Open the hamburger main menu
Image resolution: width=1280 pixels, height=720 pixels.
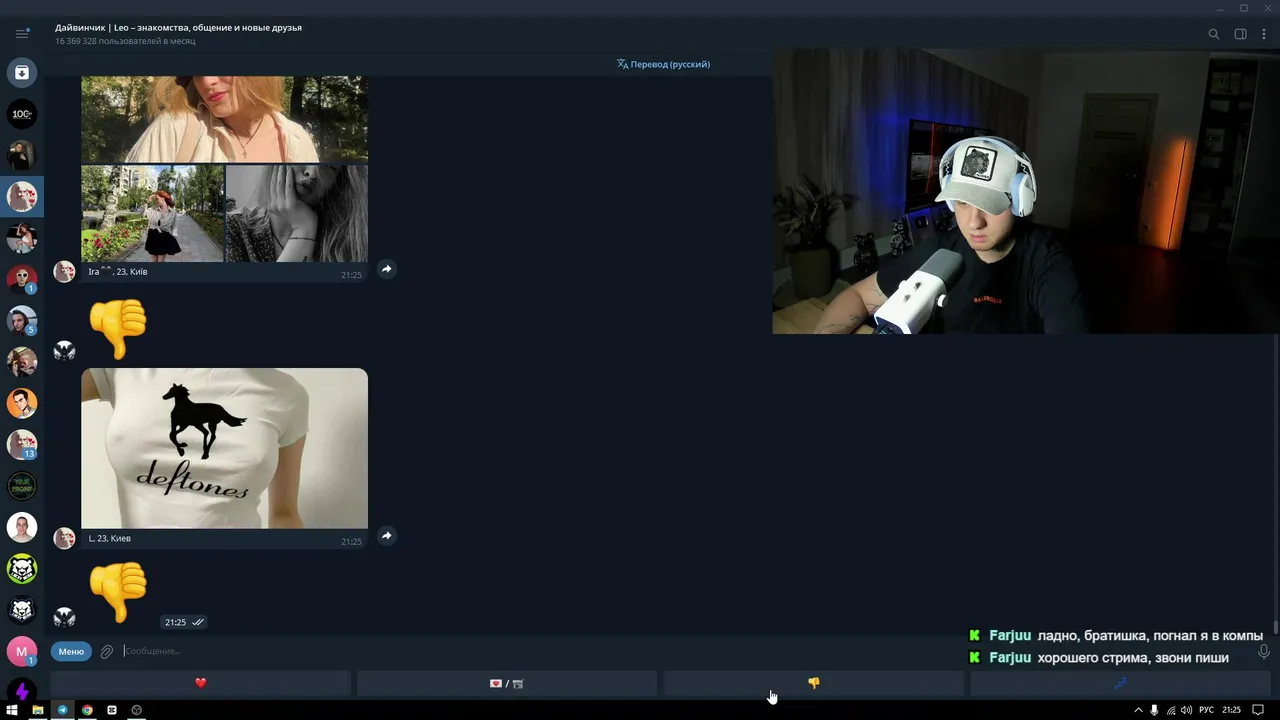(x=22, y=33)
